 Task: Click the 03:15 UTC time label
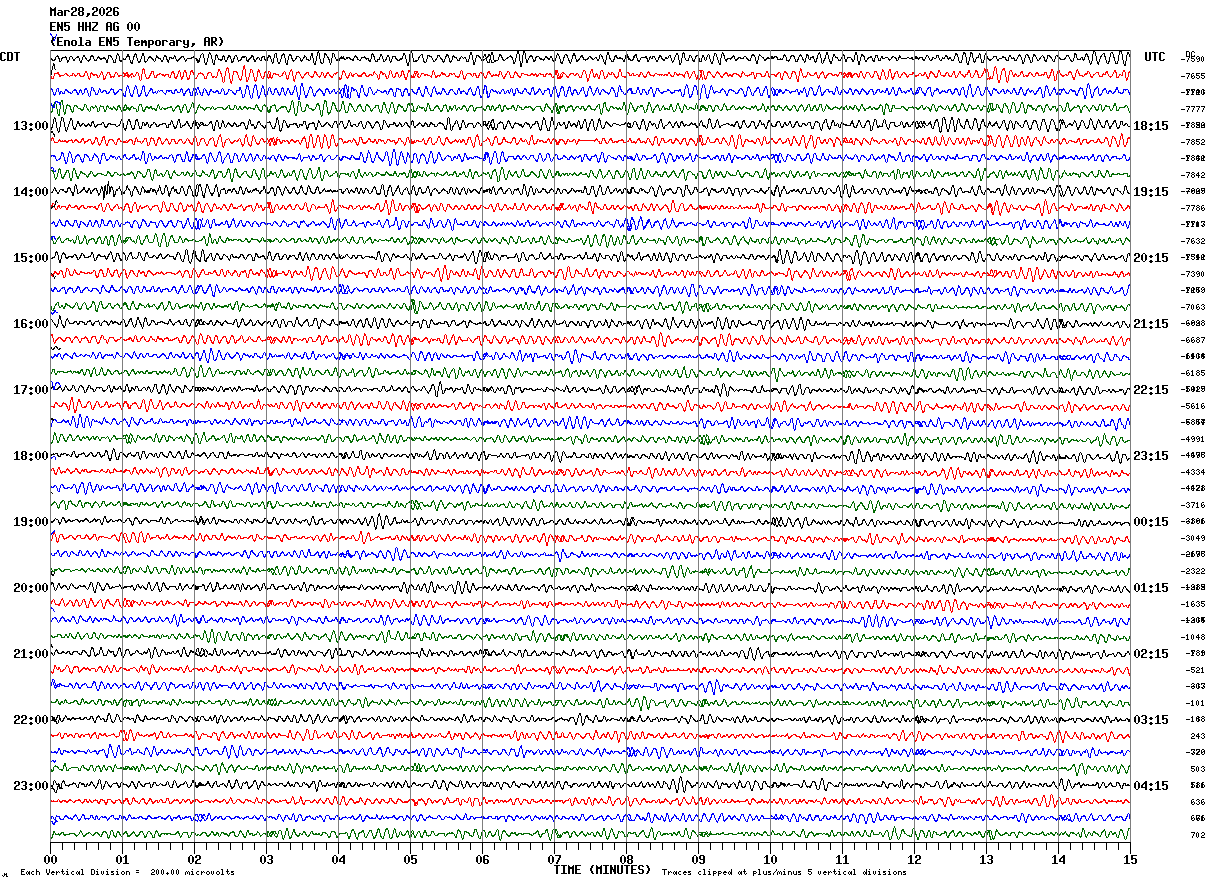[x=1151, y=720]
